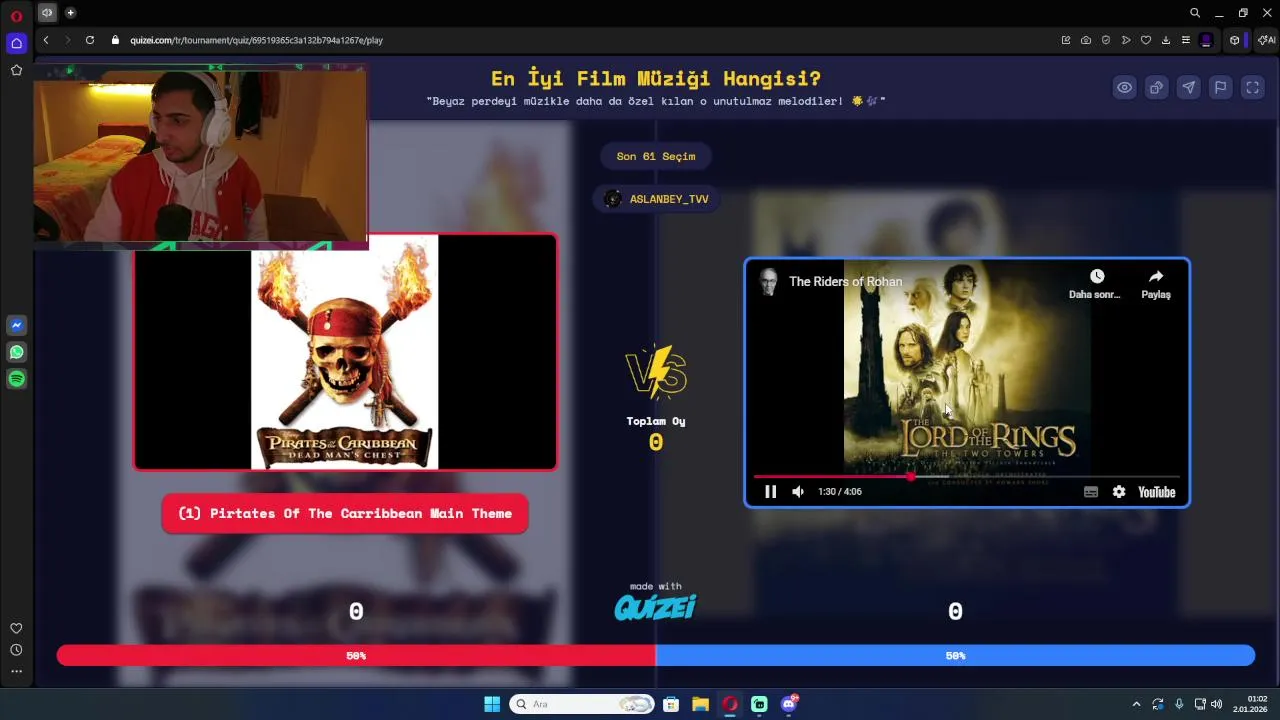Open video on YouTube logo link
The image size is (1280, 720).
coord(1156,492)
